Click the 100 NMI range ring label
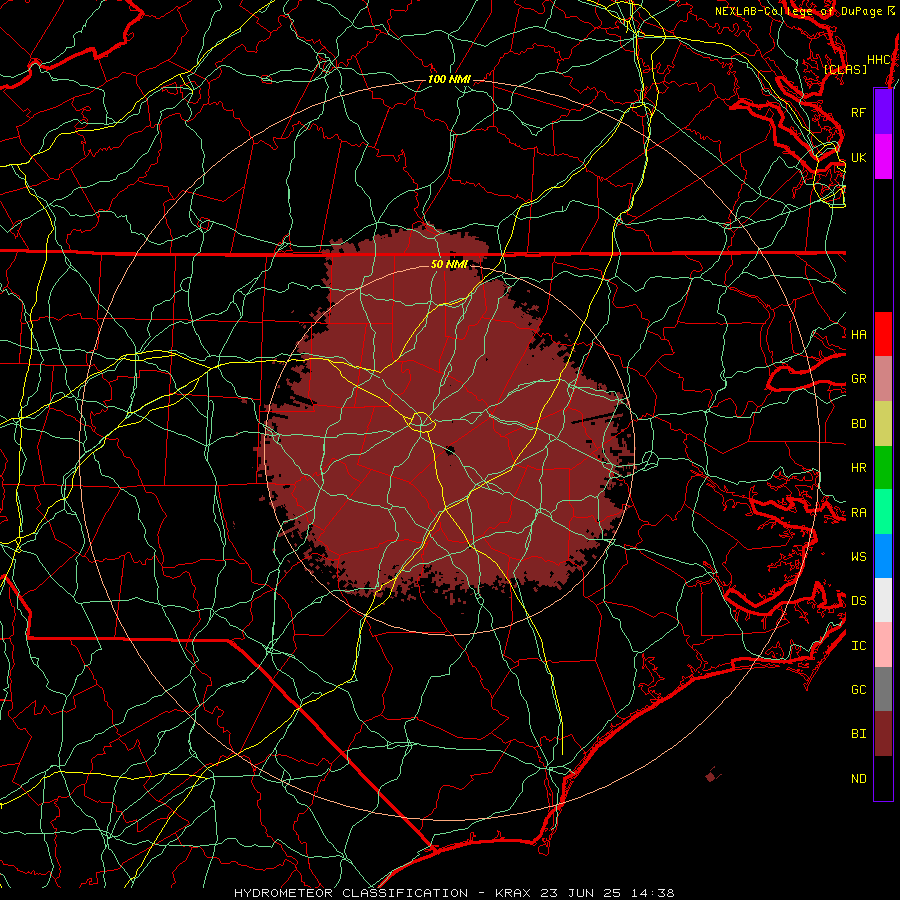Image resolution: width=900 pixels, height=900 pixels. (449, 79)
